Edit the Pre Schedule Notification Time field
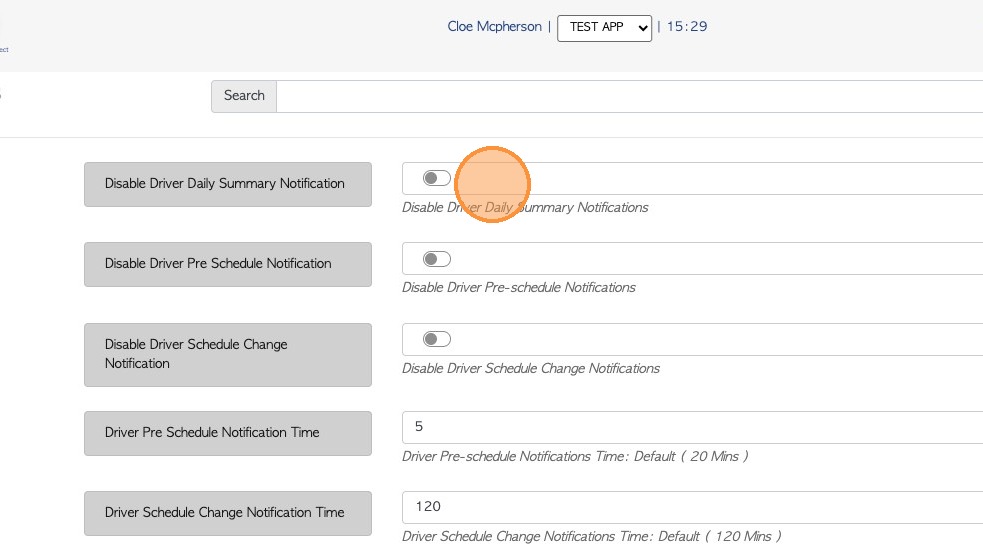 tap(690, 427)
